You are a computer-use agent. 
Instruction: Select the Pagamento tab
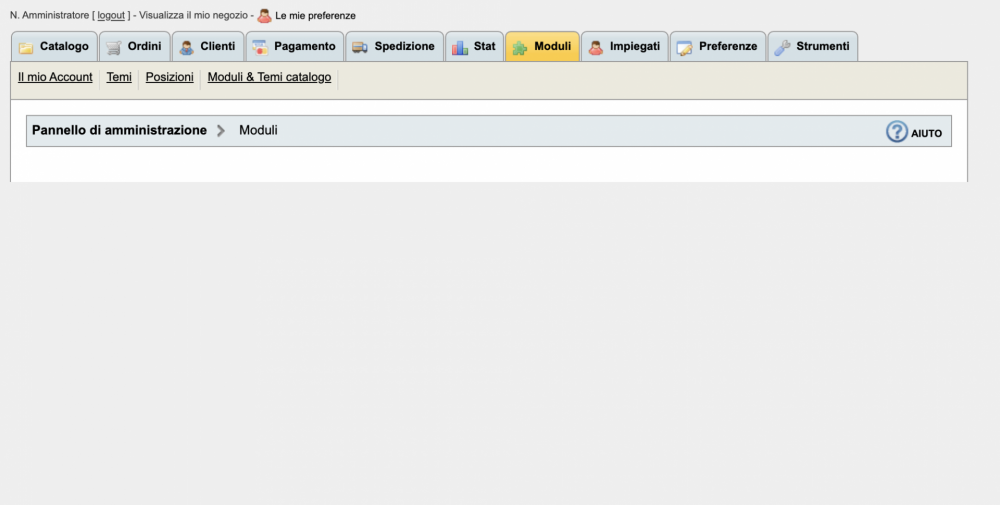click(295, 47)
